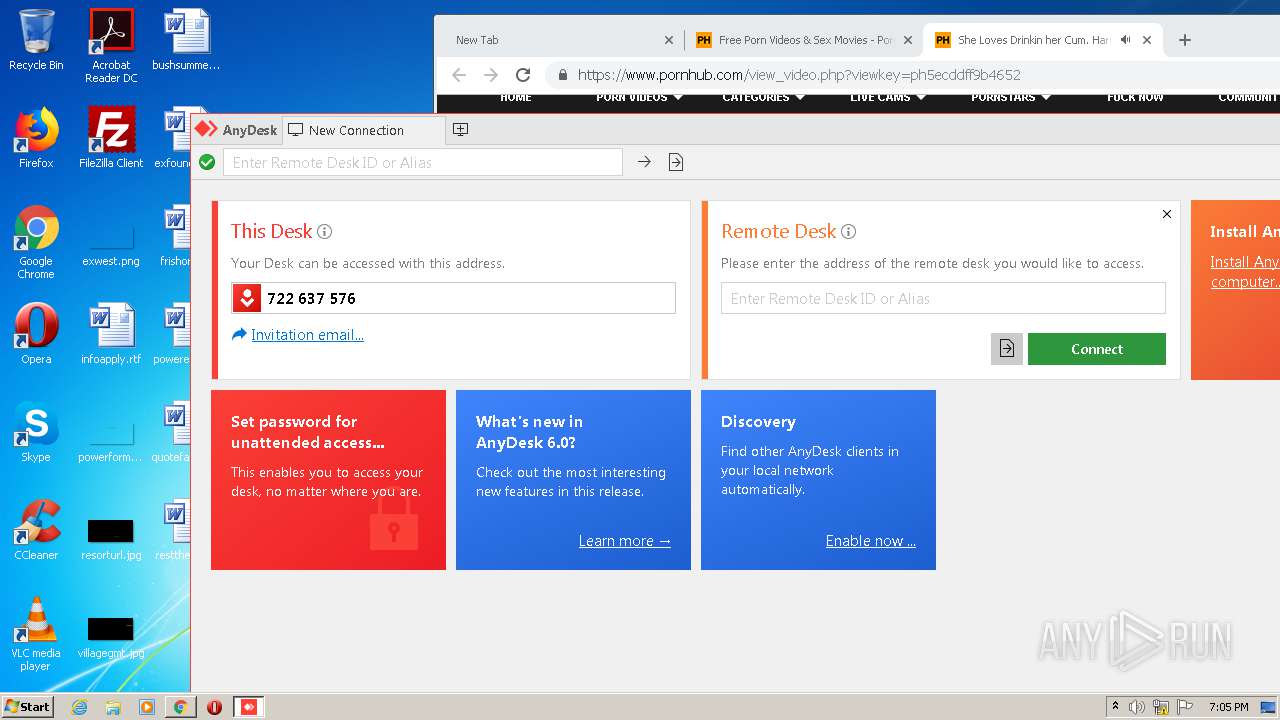Click the green Connect button

click(1097, 349)
